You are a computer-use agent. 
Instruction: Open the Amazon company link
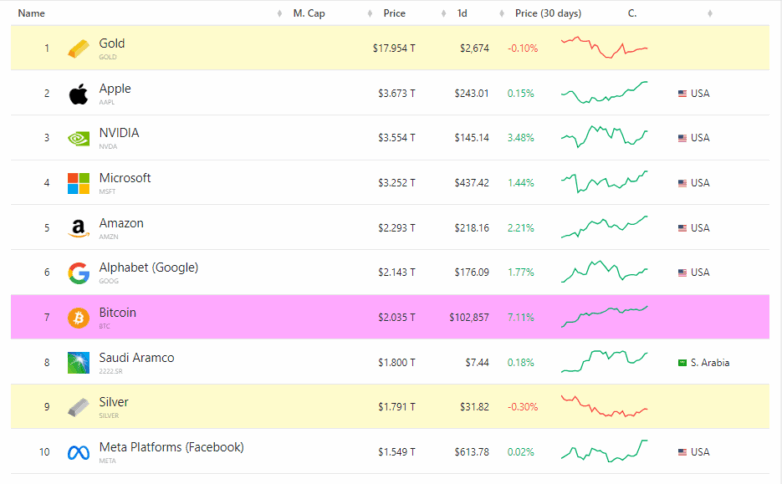(x=121, y=223)
